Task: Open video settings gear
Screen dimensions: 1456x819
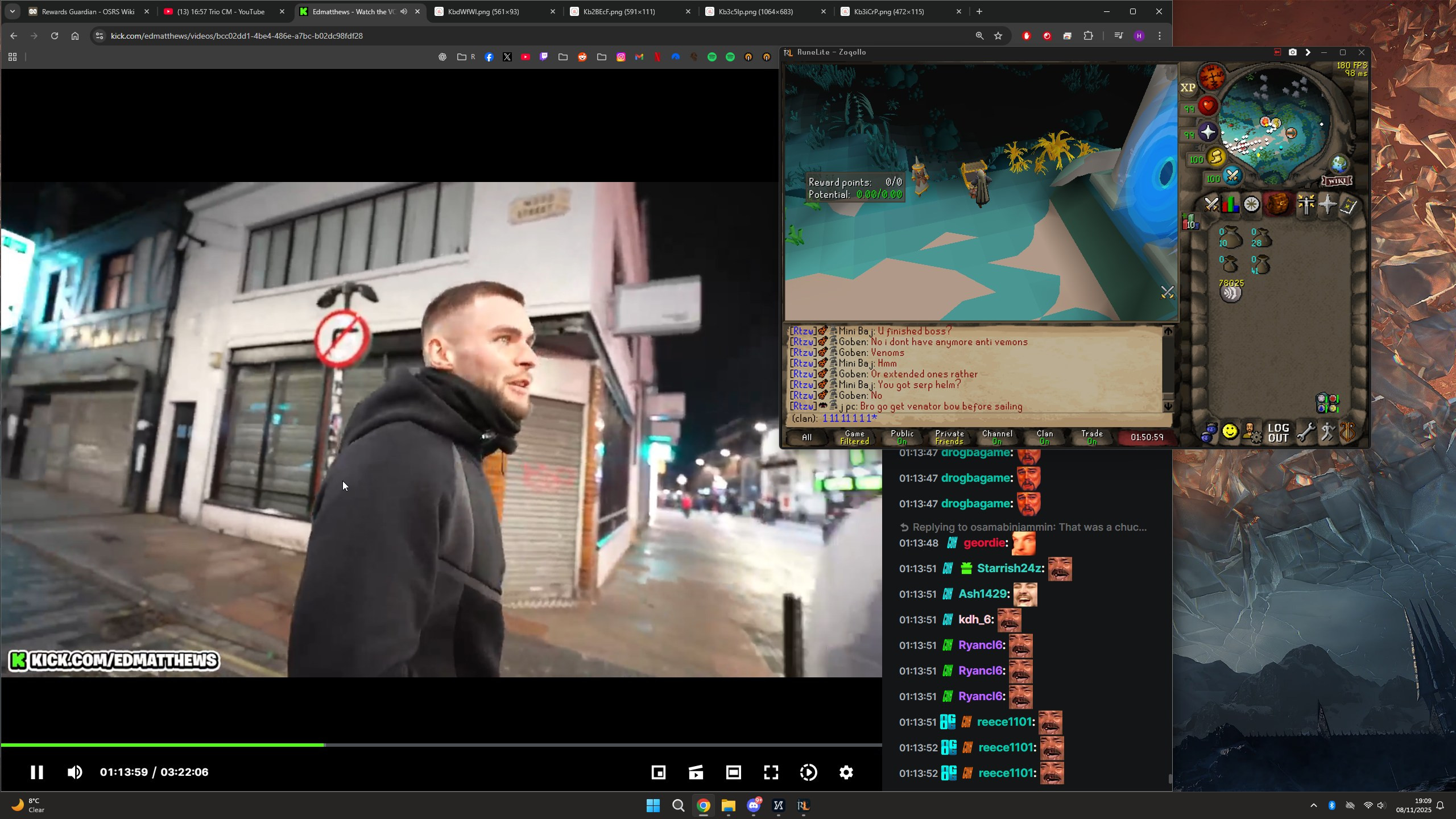Action: coord(846,772)
